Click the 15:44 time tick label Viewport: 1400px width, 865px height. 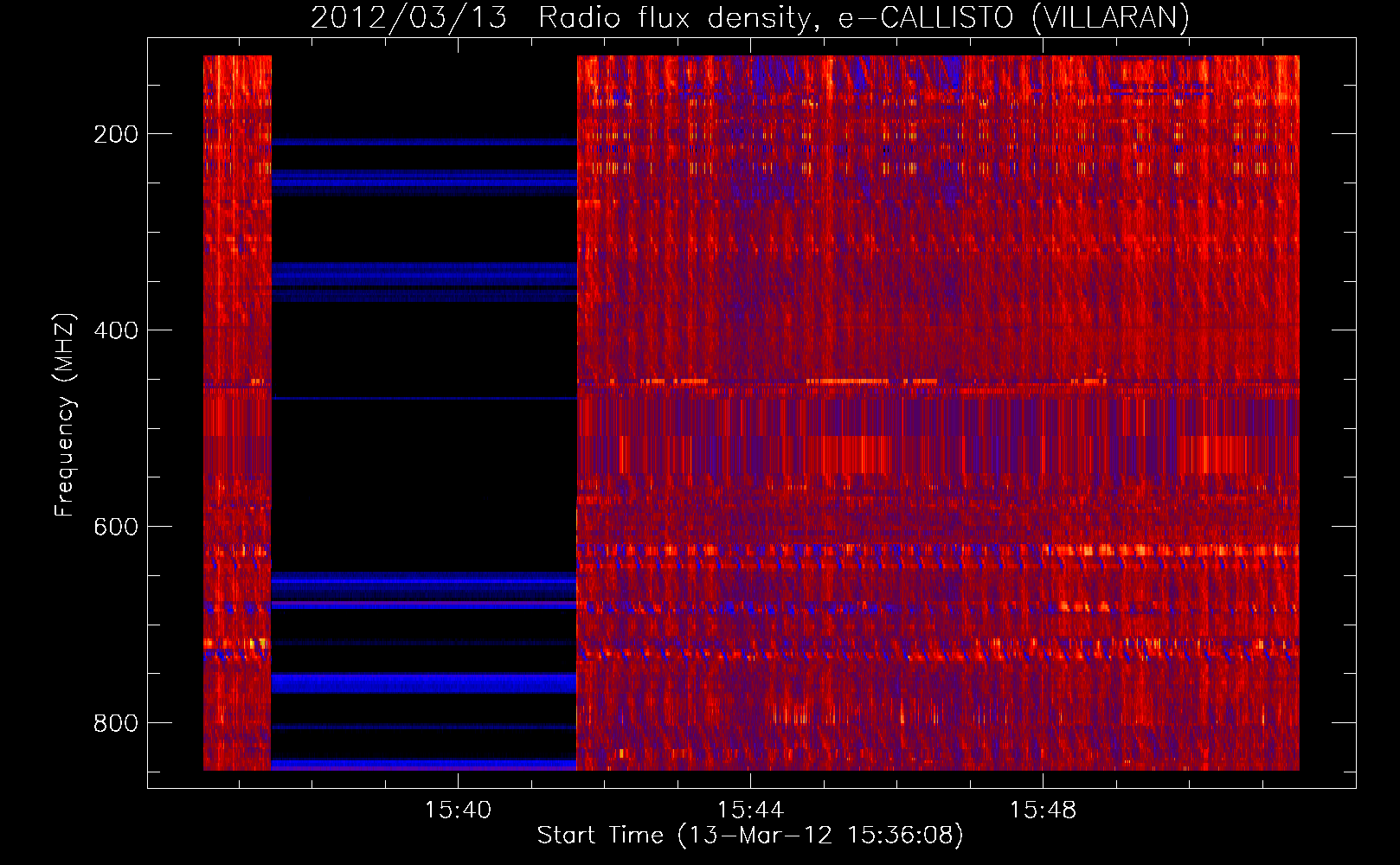750,810
